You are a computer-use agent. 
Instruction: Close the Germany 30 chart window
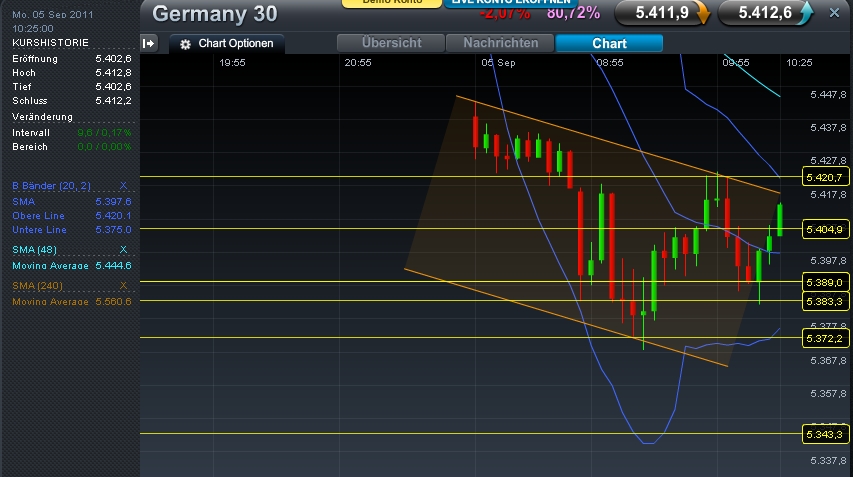click(834, 13)
